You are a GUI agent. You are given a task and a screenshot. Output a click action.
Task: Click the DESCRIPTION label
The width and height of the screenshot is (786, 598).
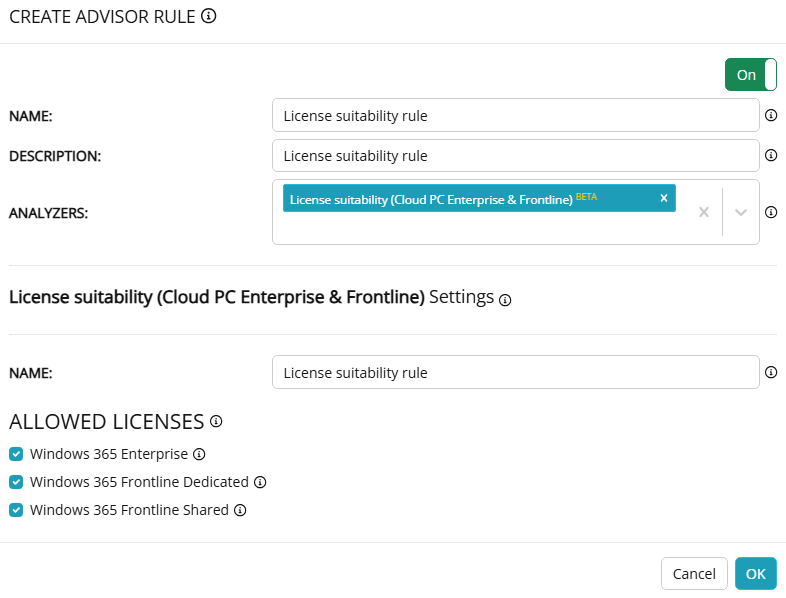pos(55,156)
